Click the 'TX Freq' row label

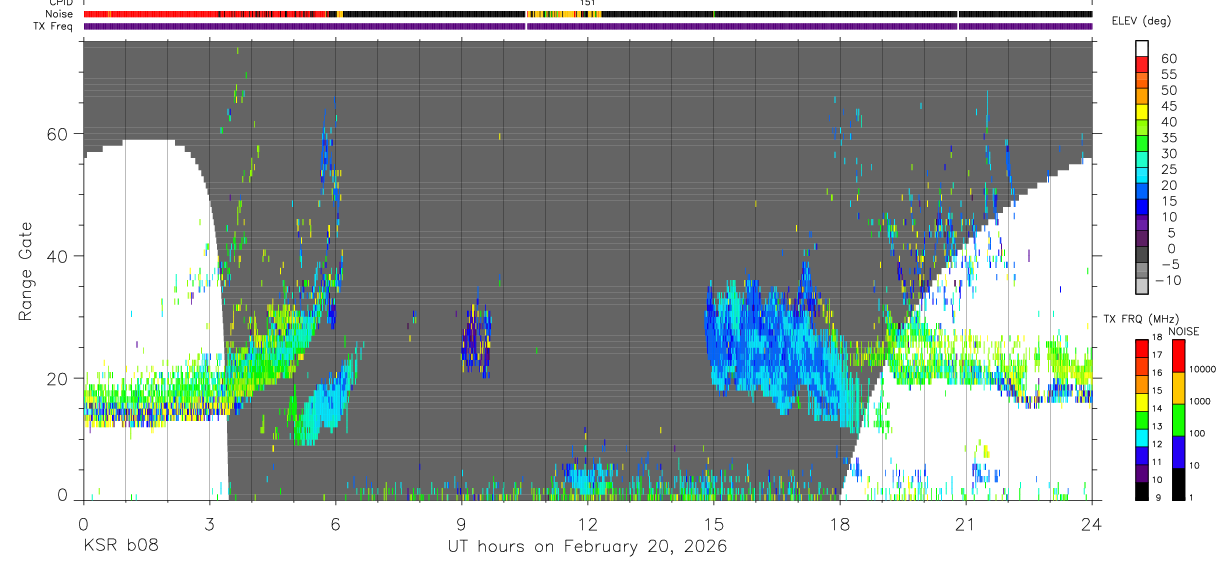click(54, 25)
